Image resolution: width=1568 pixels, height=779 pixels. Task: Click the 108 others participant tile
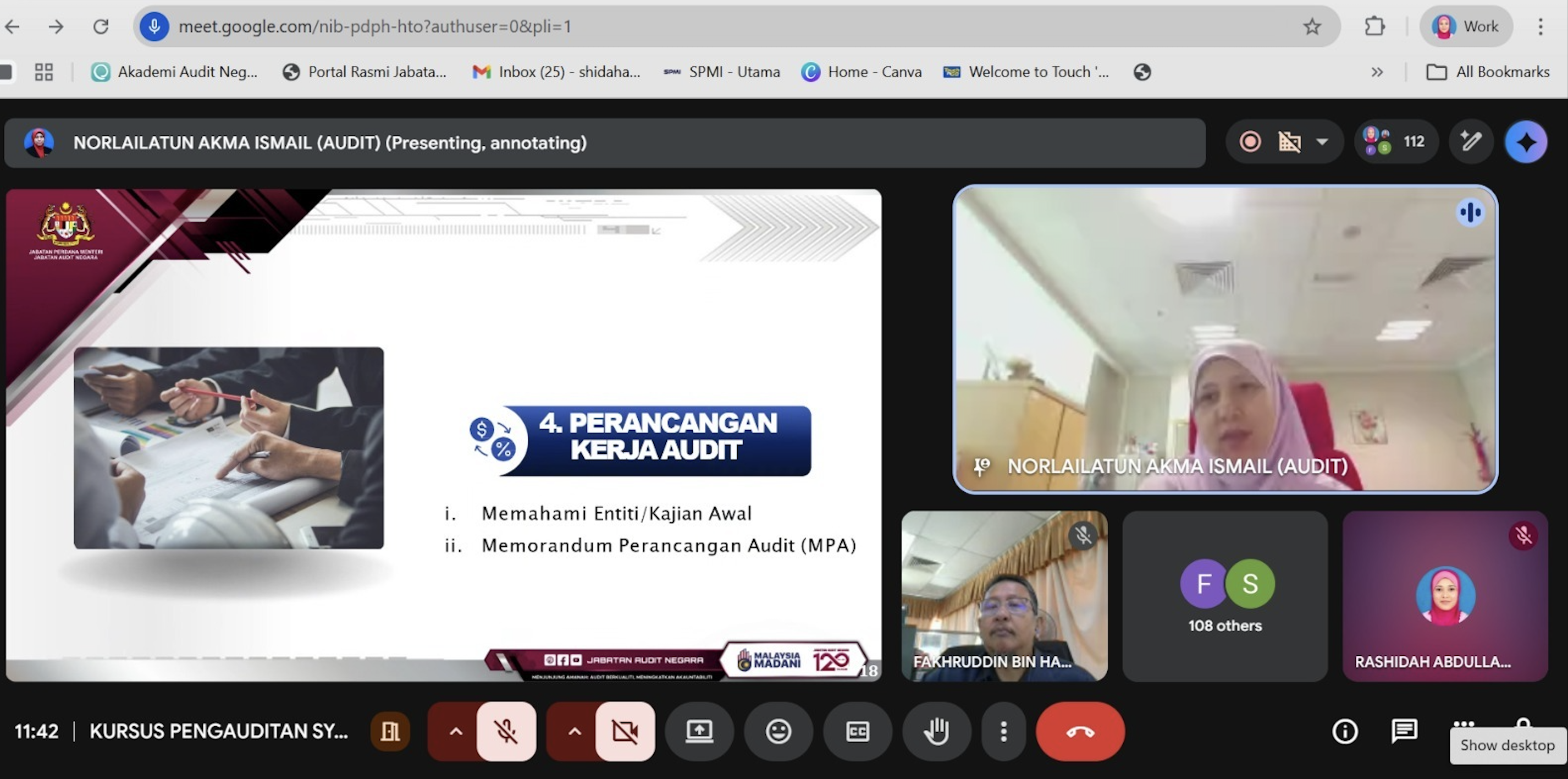[1225, 596]
